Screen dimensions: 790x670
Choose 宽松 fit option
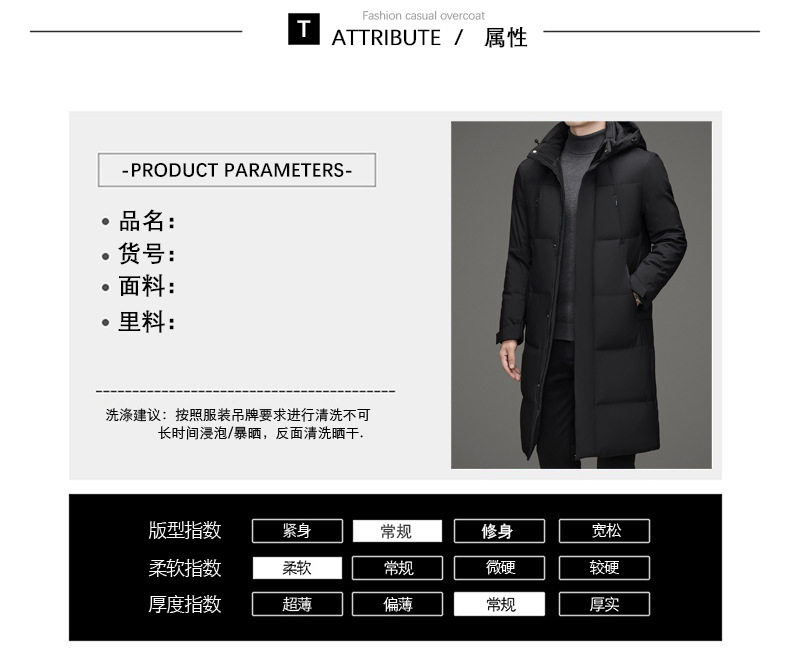click(x=604, y=531)
